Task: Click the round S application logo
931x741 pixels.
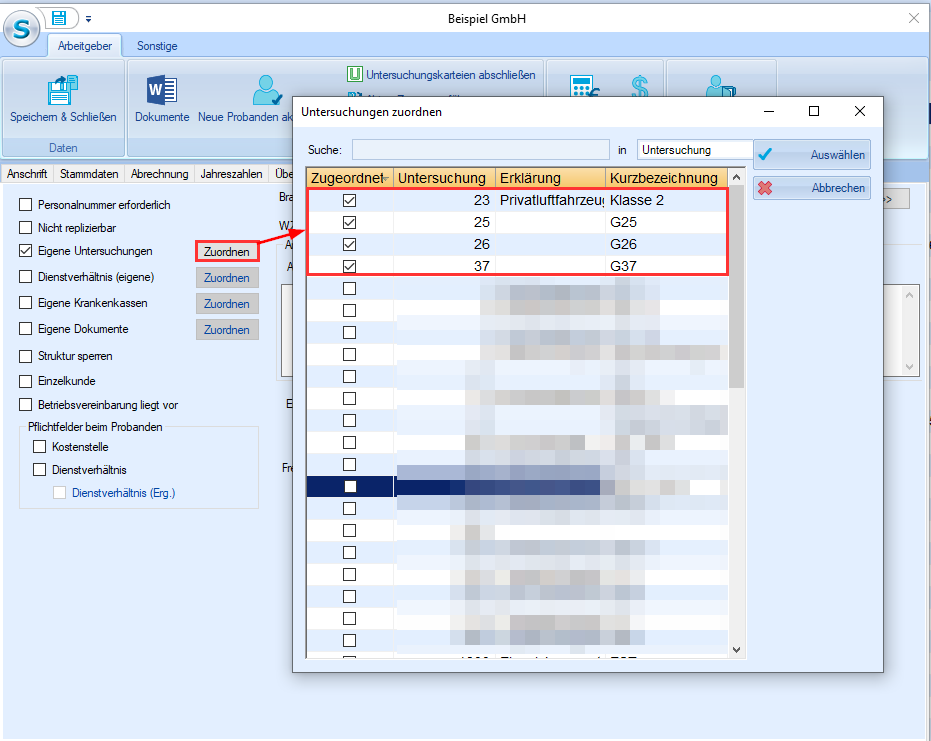Action: coord(21,28)
